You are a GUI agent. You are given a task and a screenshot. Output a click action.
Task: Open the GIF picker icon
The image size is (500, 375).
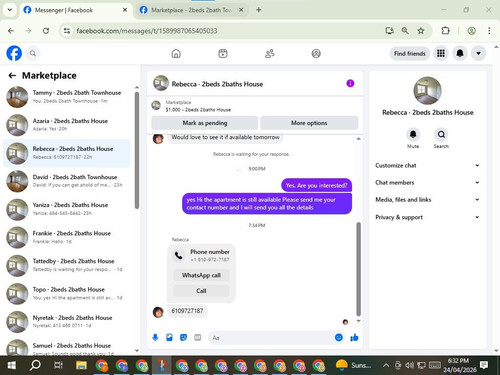pos(198,338)
